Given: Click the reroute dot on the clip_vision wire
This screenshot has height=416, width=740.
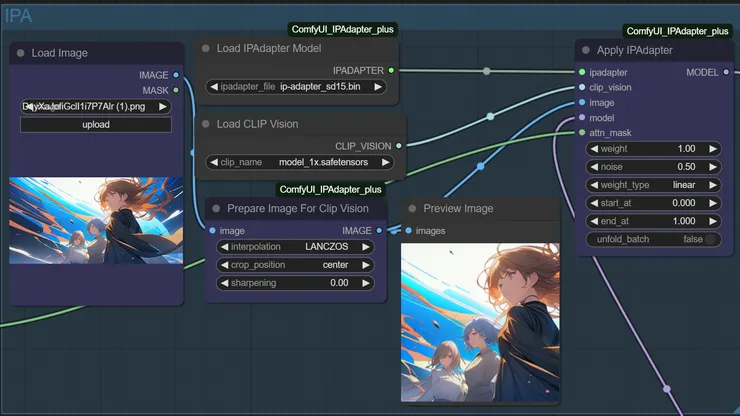Looking at the screenshot, I should pos(490,116).
